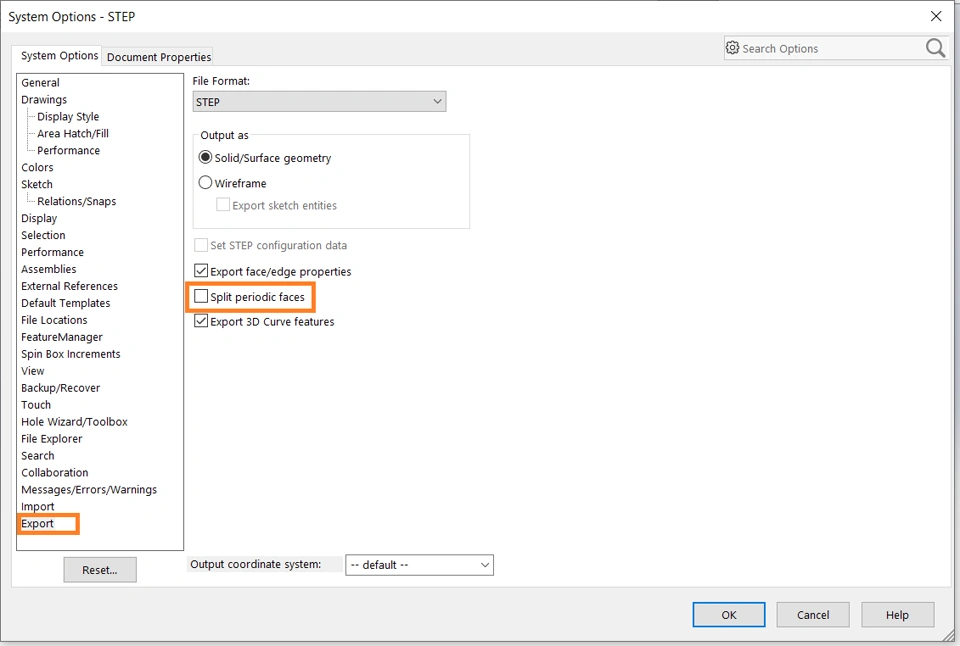Click the magnifying glass search icon
This screenshot has width=960, height=646.
935,48
